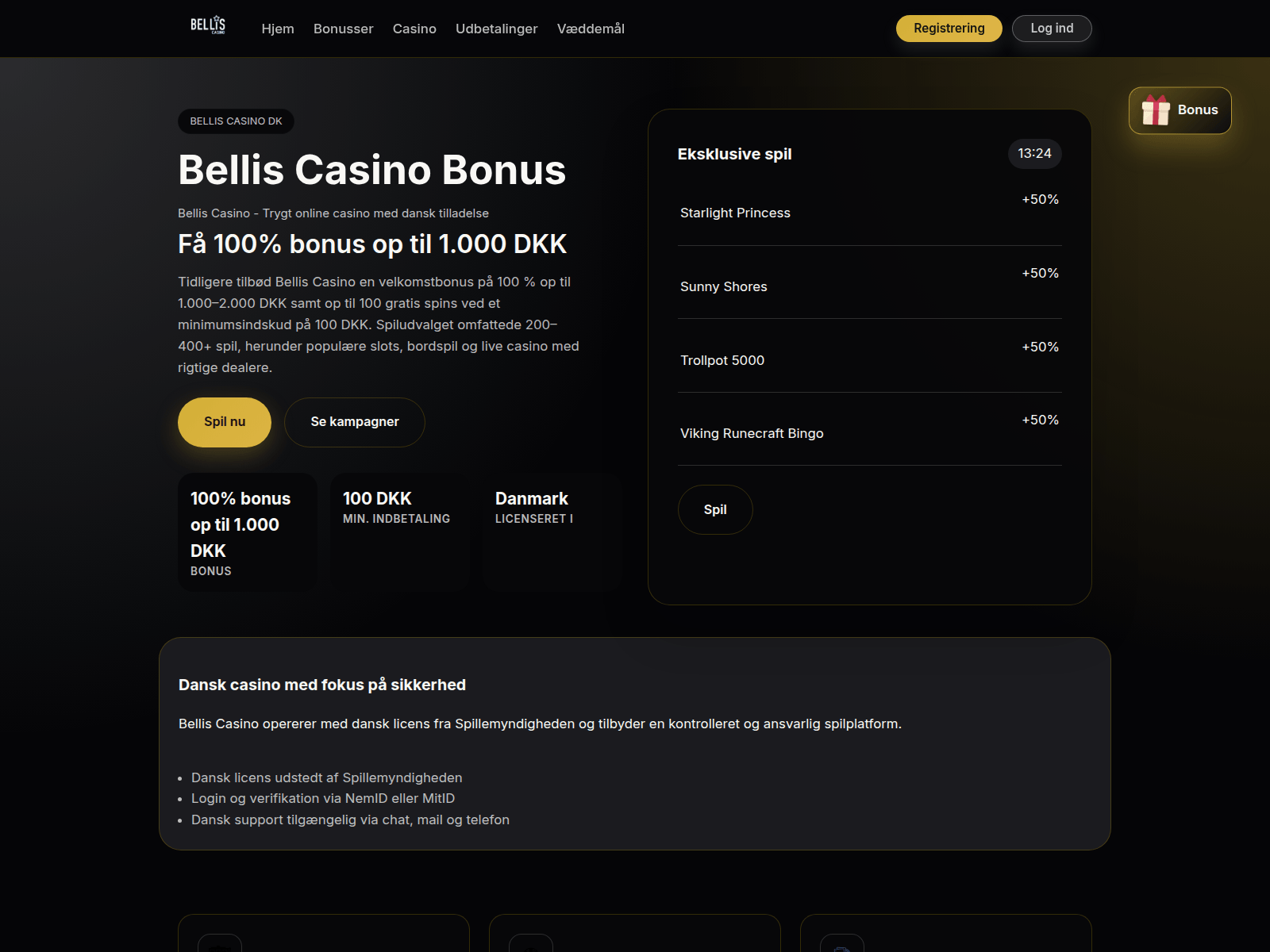The image size is (1270, 952).
Task: Click the gift box Bonus icon
Action: point(1156,110)
